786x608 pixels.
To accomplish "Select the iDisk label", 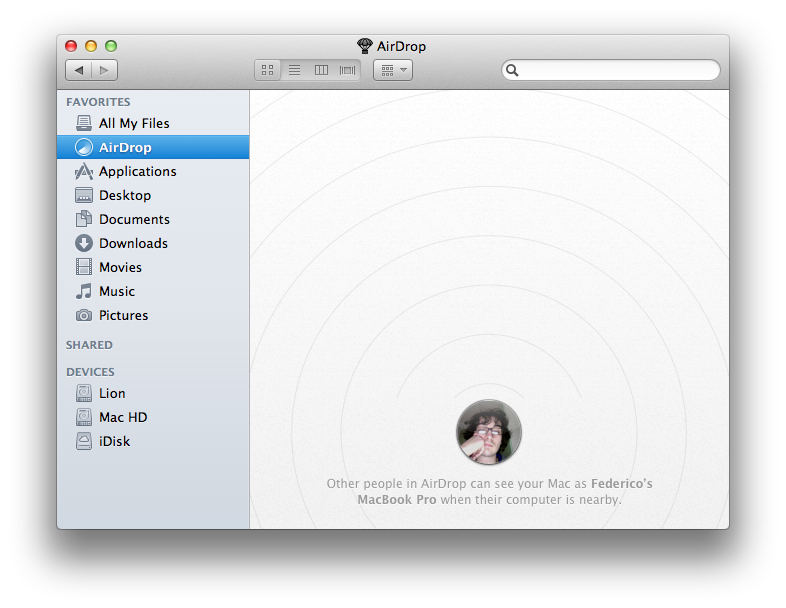I will click(x=114, y=441).
